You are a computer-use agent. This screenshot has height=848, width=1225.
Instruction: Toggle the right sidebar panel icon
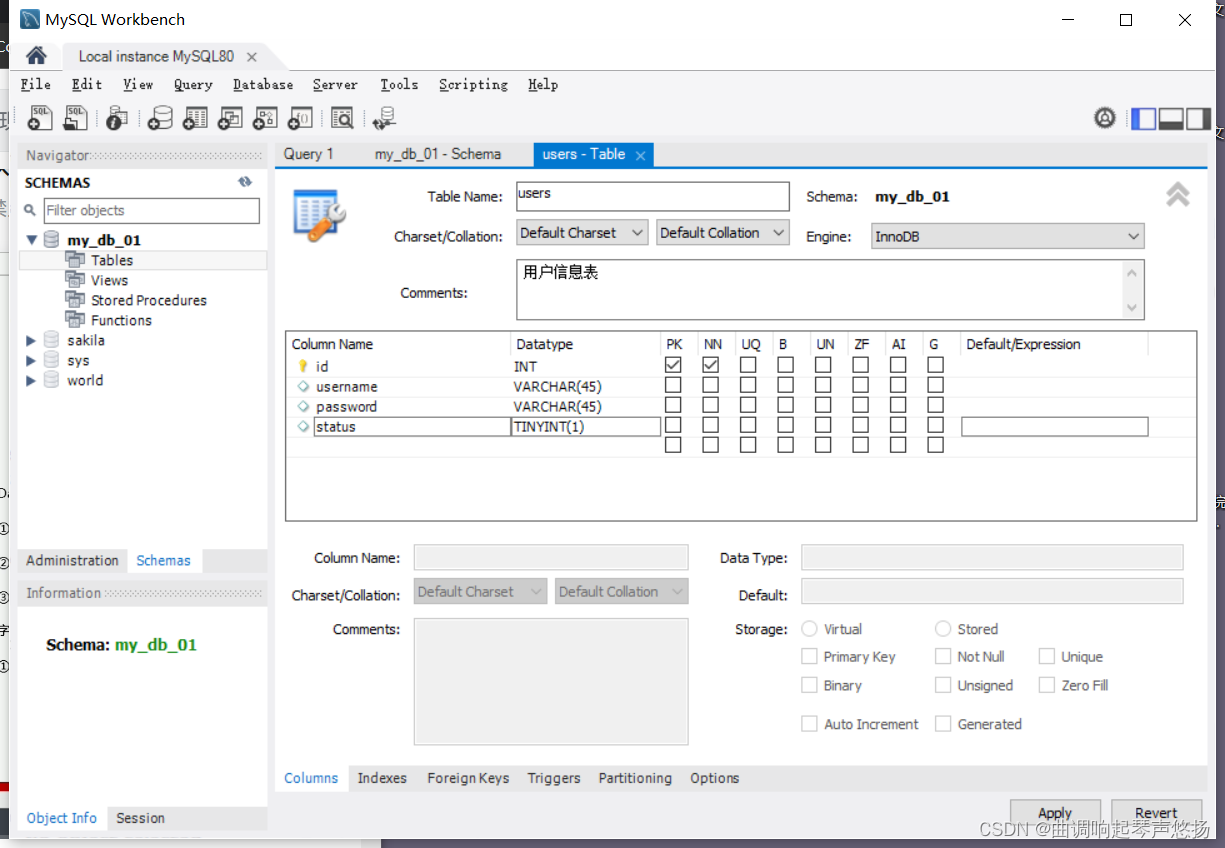1198,118
